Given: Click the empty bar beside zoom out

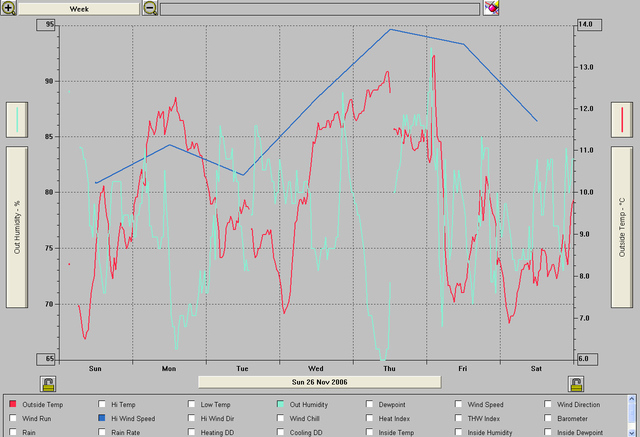Looking at the screenshot, I should pos(320,8).
